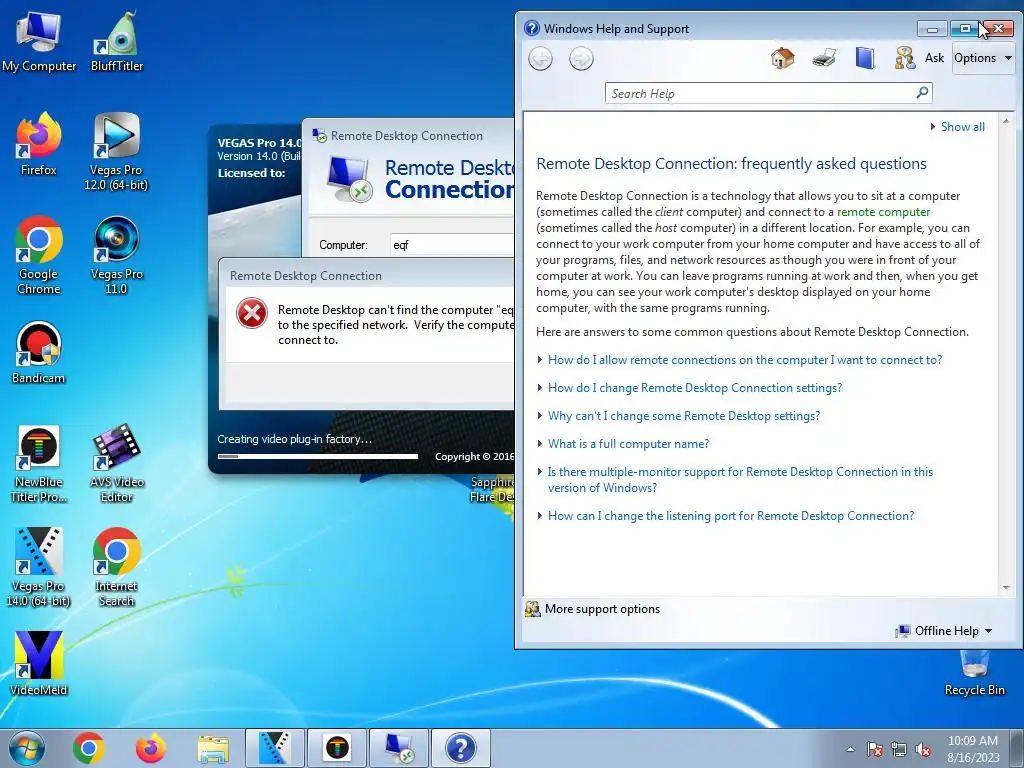Select the BluffTitler desktop icon
The height and width of the screenshot is (768, 1024).
[117, 42]
